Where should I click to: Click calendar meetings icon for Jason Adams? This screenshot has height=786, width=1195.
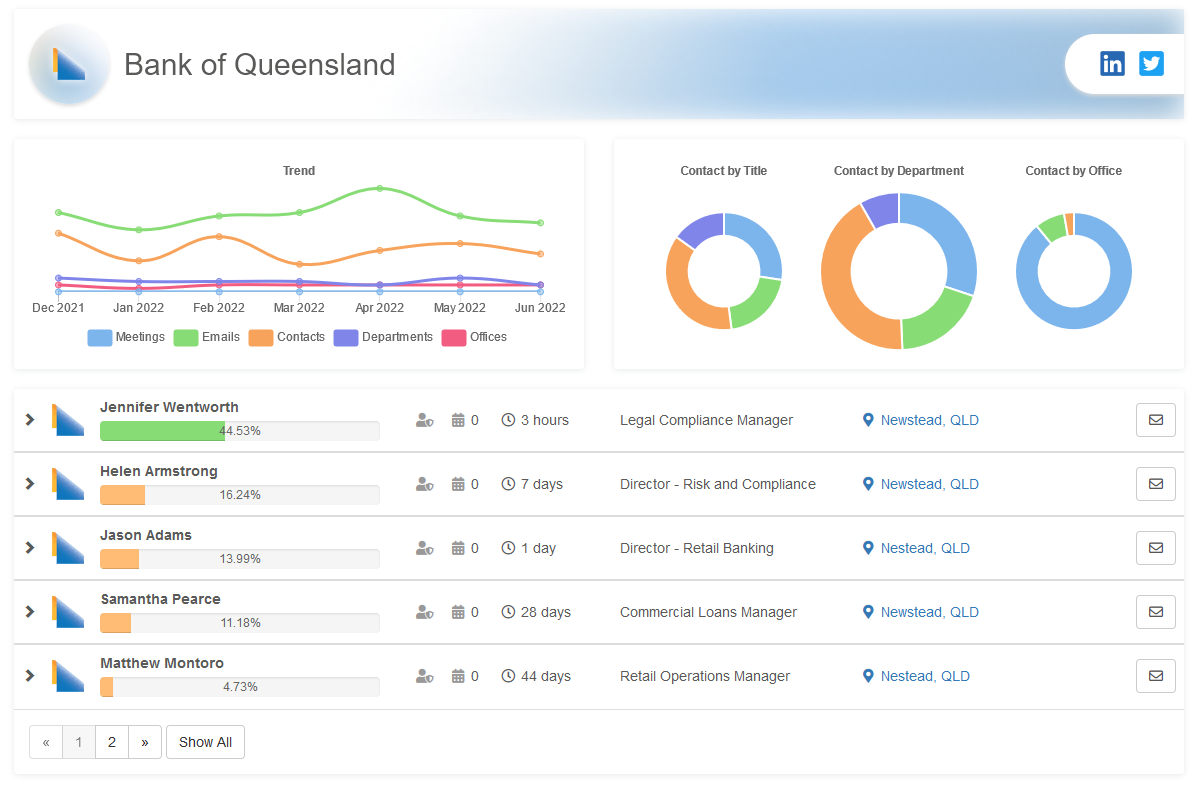point(458,548)
